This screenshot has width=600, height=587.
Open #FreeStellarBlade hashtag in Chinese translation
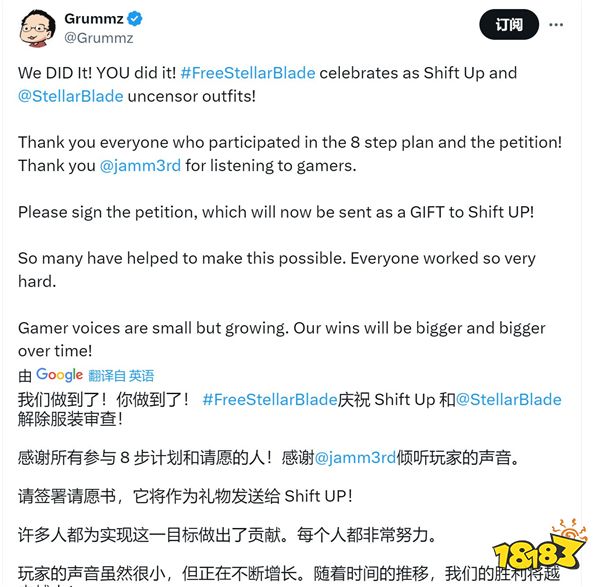(x=270, y=399)
